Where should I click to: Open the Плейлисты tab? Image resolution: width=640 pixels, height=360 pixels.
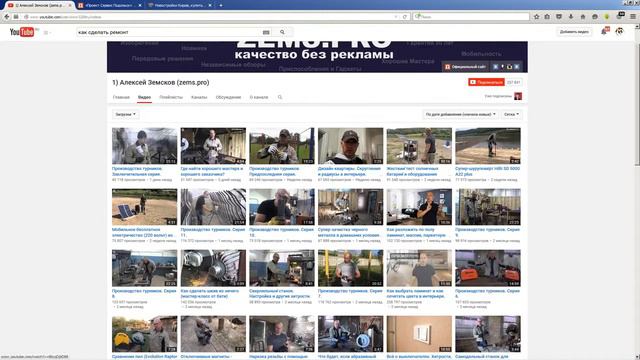(171, 97)
